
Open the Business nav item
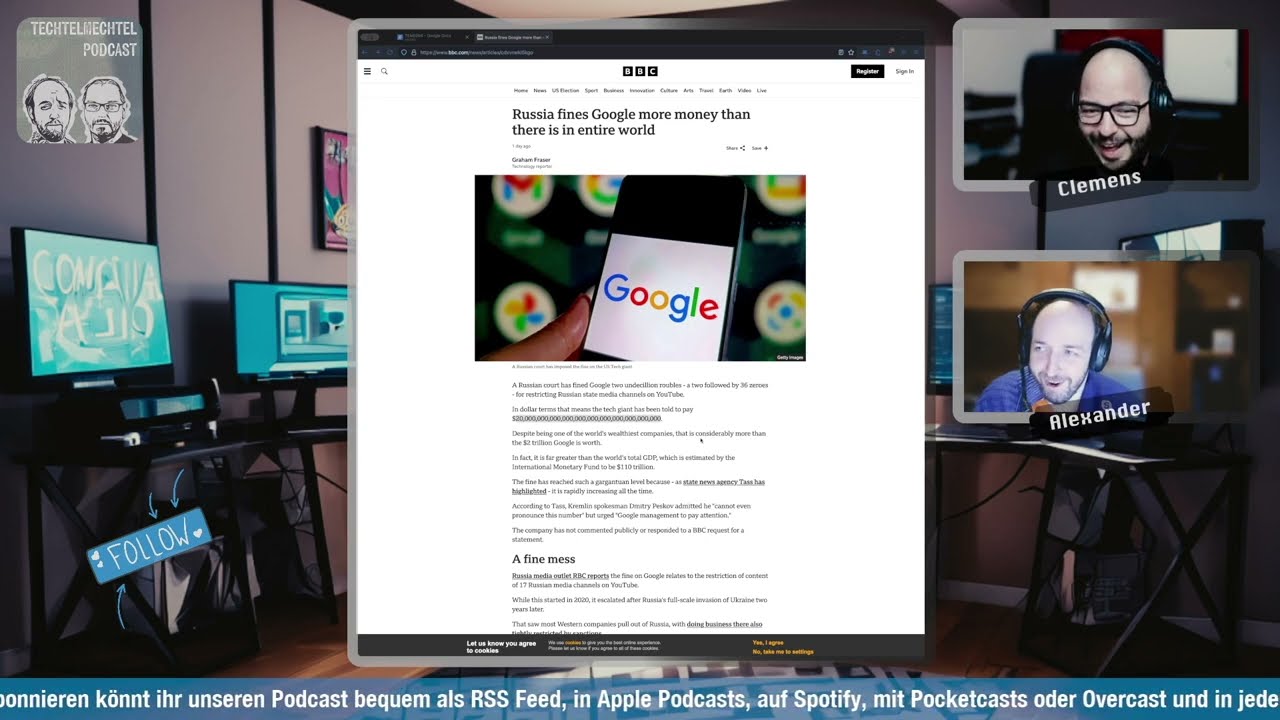(614, 91)
